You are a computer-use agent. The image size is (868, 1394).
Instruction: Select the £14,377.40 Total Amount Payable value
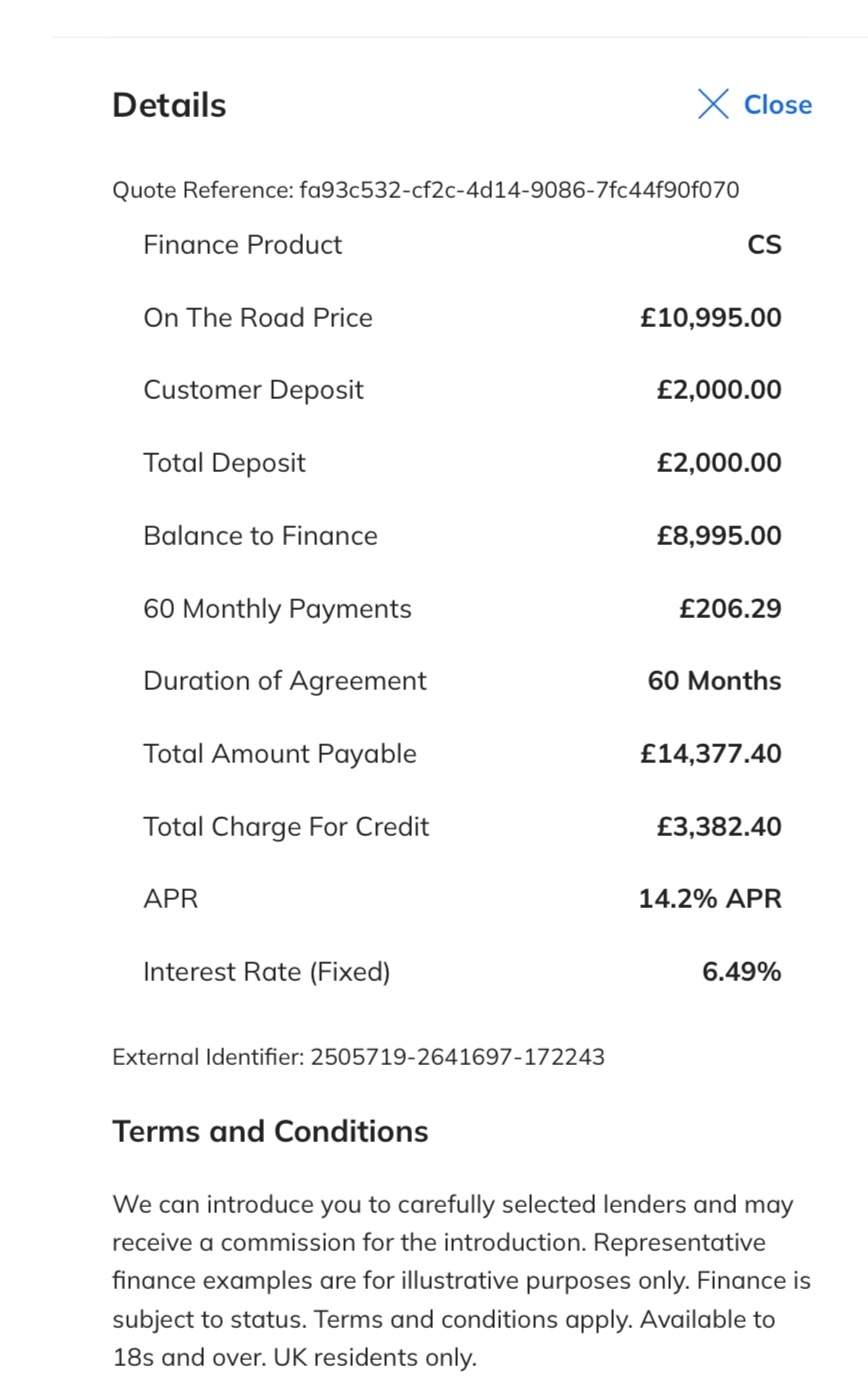[711, 754]
